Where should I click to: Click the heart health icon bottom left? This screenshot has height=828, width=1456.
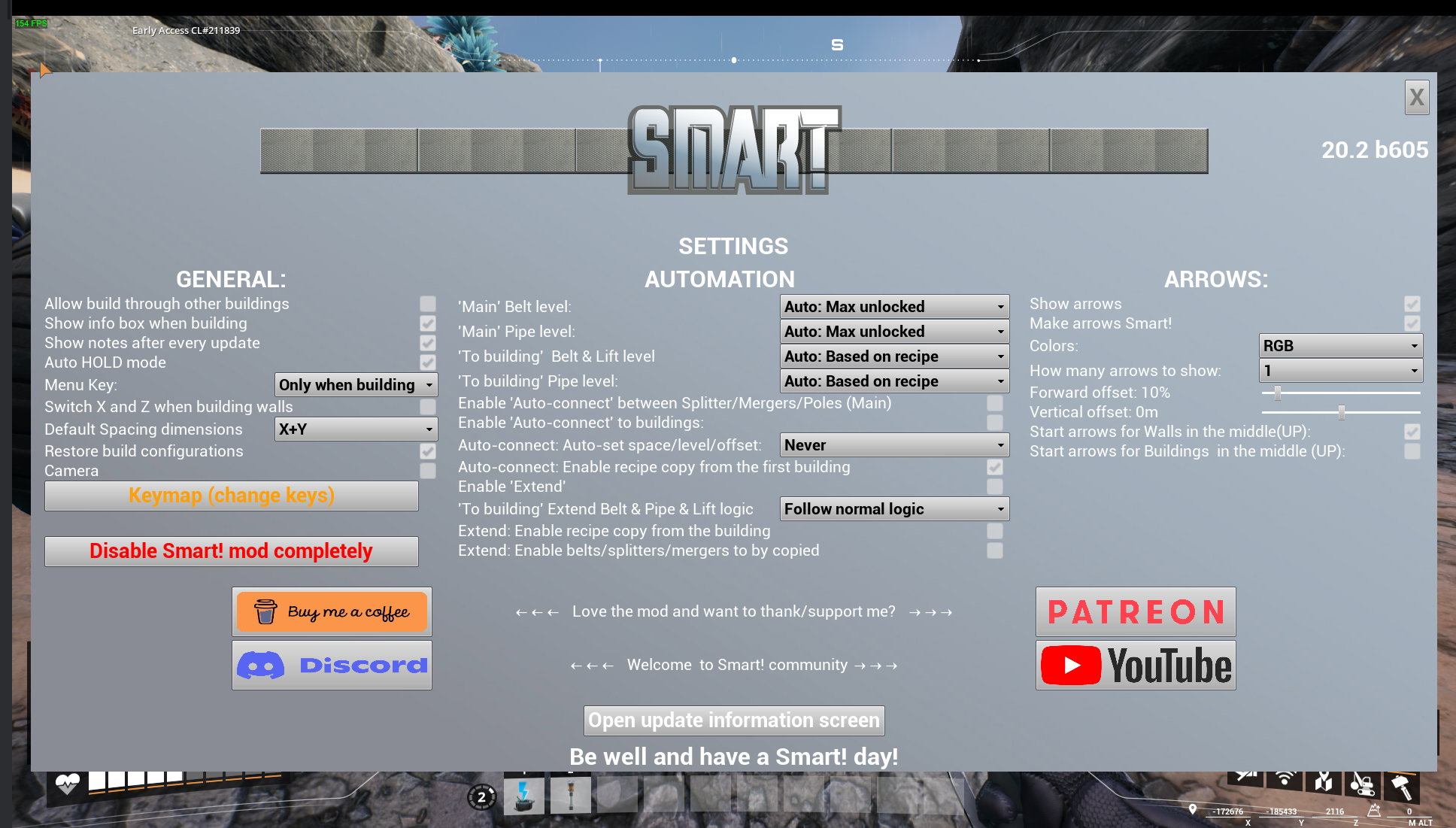(68, 783)
